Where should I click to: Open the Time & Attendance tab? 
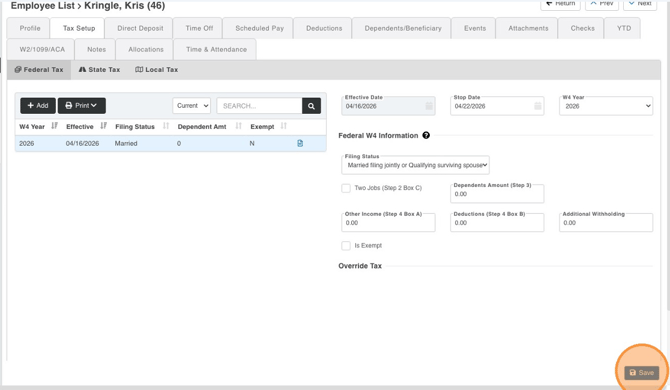[216, 50]
